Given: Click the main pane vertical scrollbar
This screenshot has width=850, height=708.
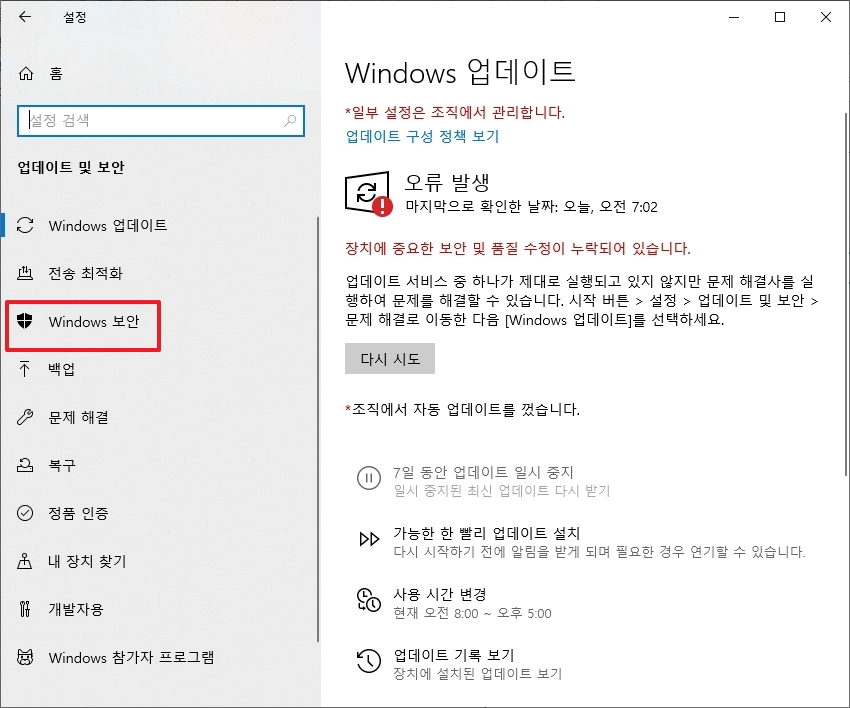Looking at the screenshot, I should pyautogui.click(x=846, y=294).
